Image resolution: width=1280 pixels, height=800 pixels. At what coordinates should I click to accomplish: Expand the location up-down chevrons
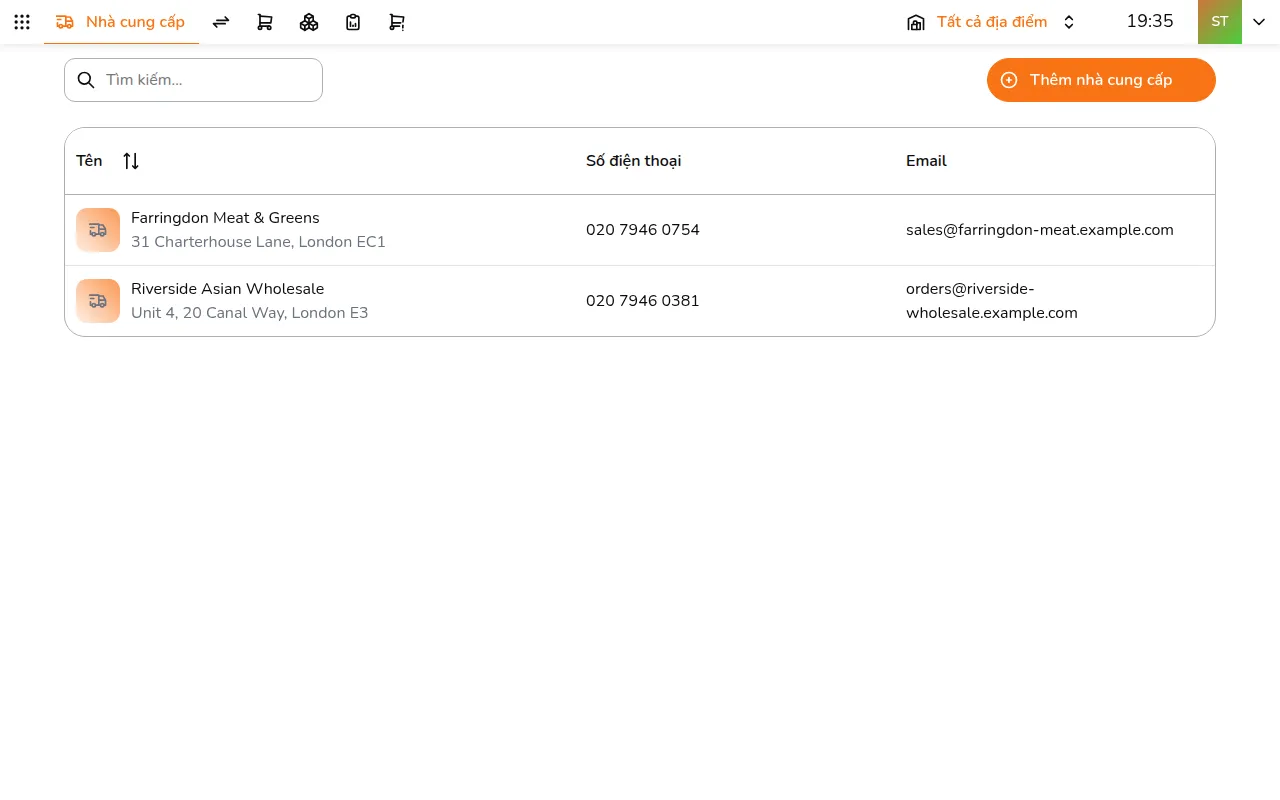(1069, 22)
